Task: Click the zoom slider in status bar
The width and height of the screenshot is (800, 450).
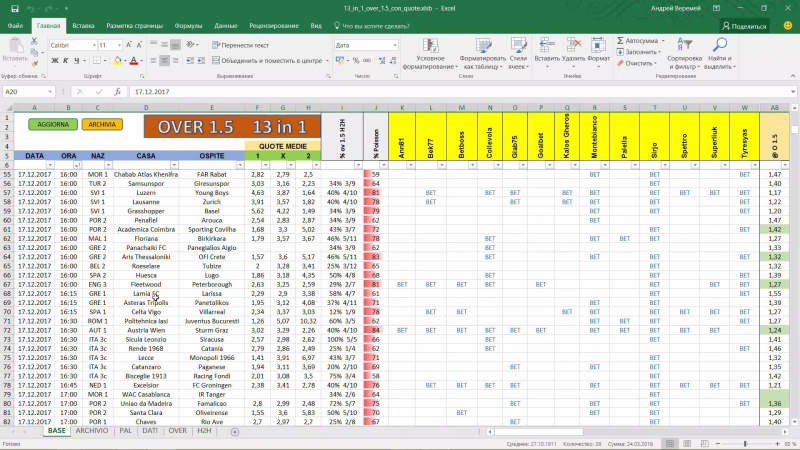Action: 745,444
